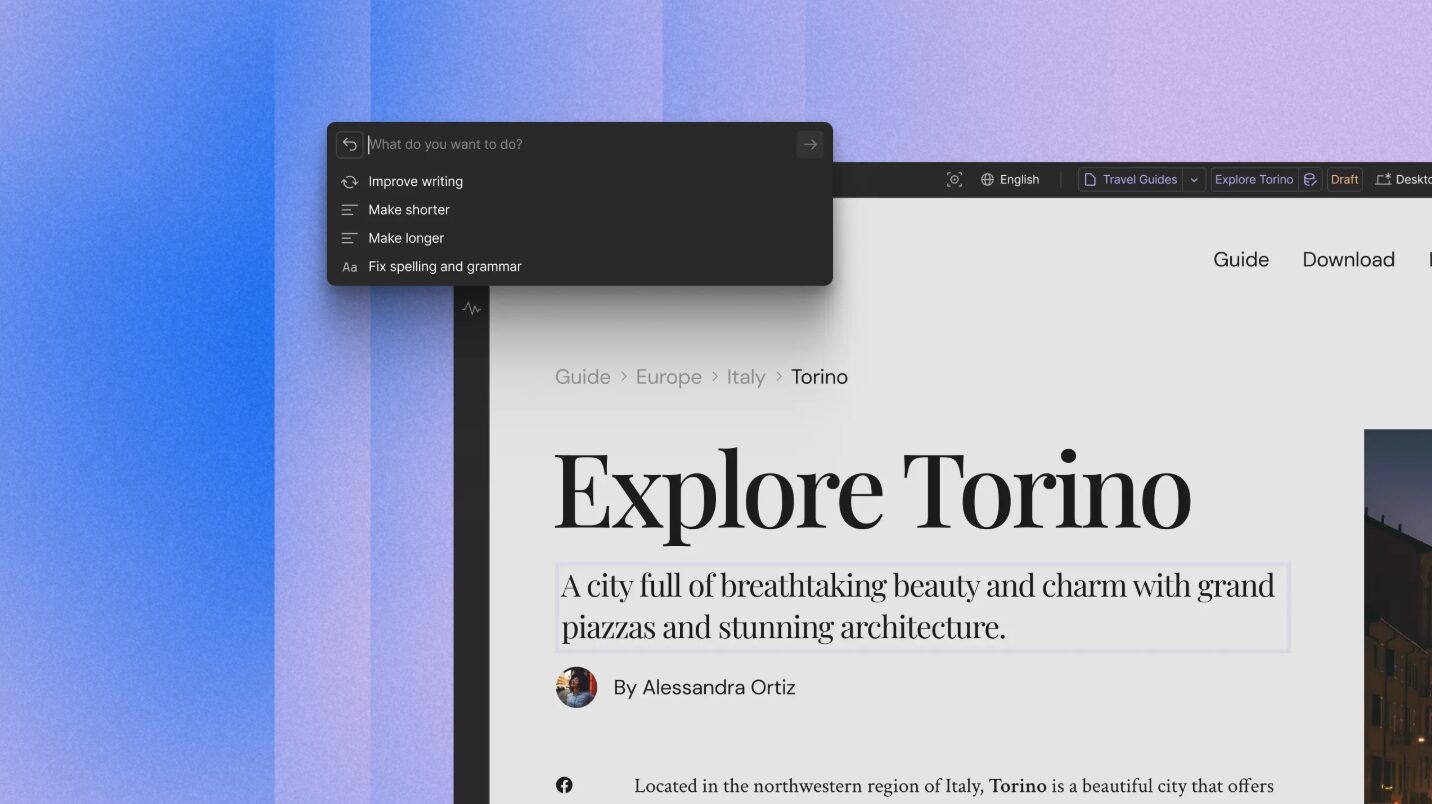Select Make longer in the AI menu
The image size is (1432, 804).
405,238
